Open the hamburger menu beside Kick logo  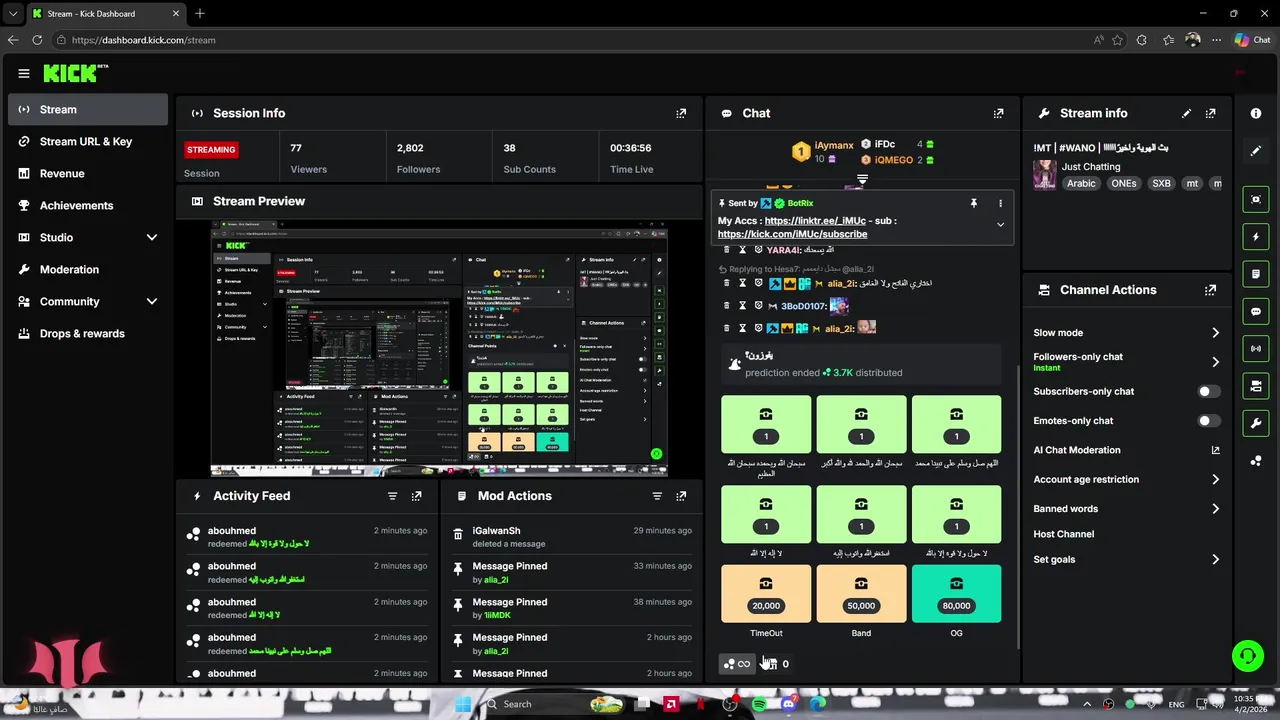[24, 73]
